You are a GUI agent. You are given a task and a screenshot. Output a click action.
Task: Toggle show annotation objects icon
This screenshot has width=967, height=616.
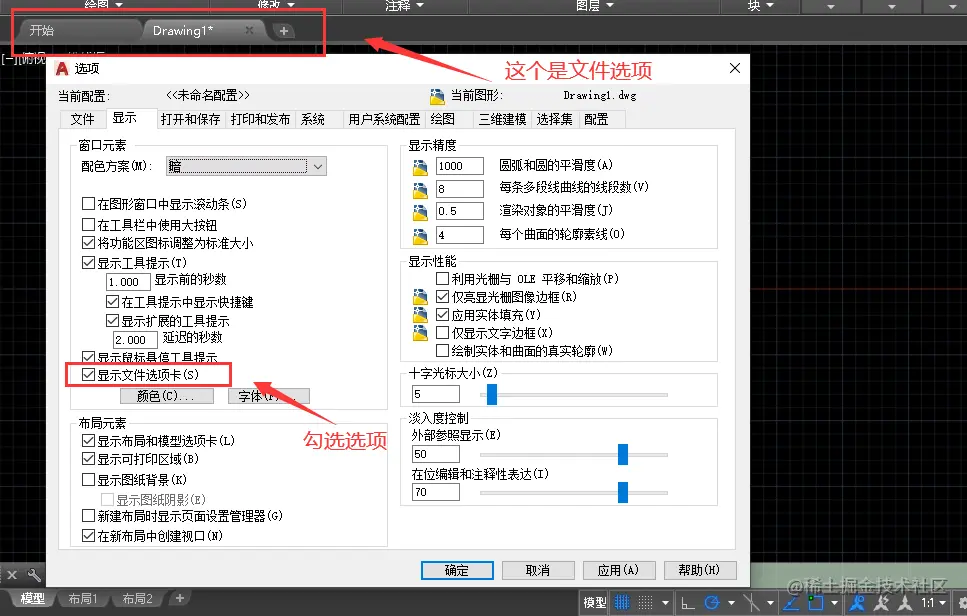(858, 603)
